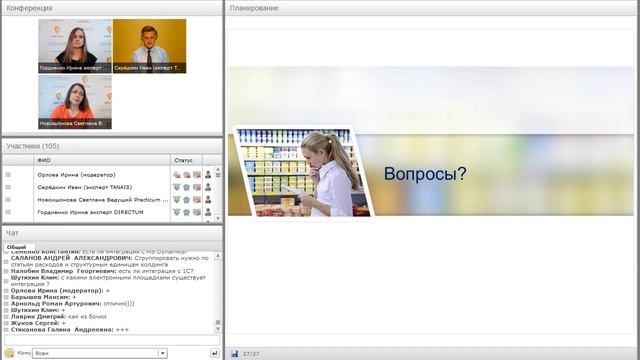Click the chat scrollbar thumb
The image size is (640, 360).
(218, 322)
